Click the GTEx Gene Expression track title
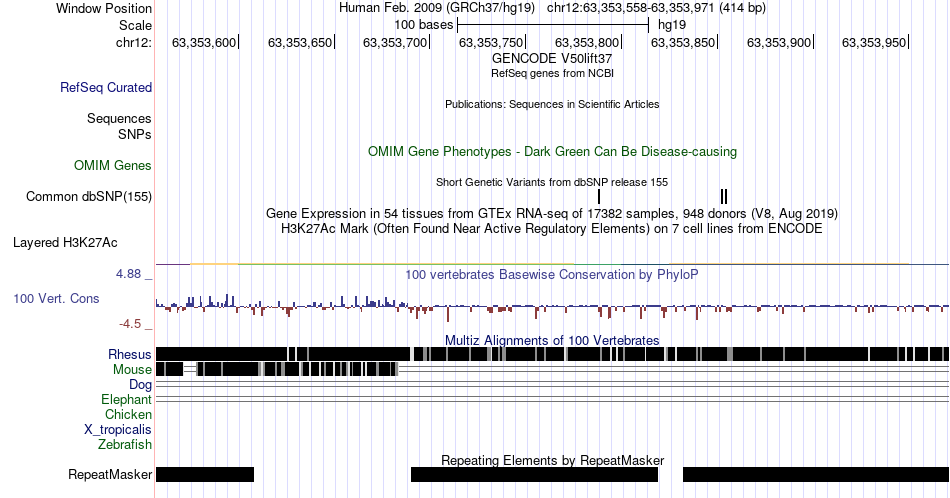 pos(552,213)
